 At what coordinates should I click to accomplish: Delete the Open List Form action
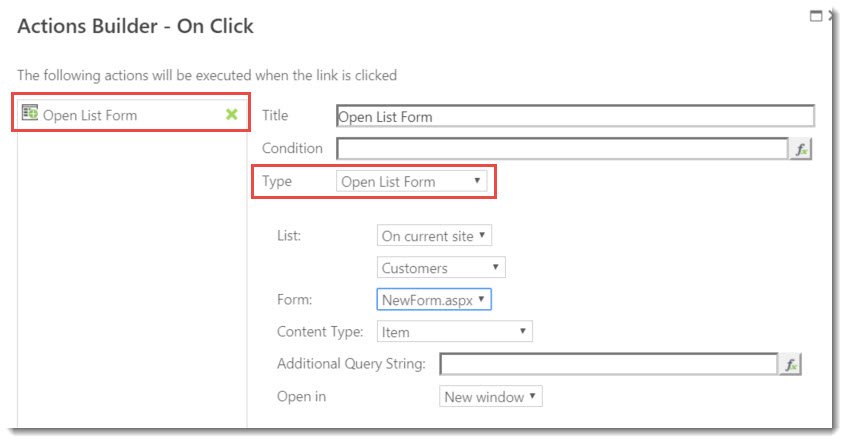[232, 115]
